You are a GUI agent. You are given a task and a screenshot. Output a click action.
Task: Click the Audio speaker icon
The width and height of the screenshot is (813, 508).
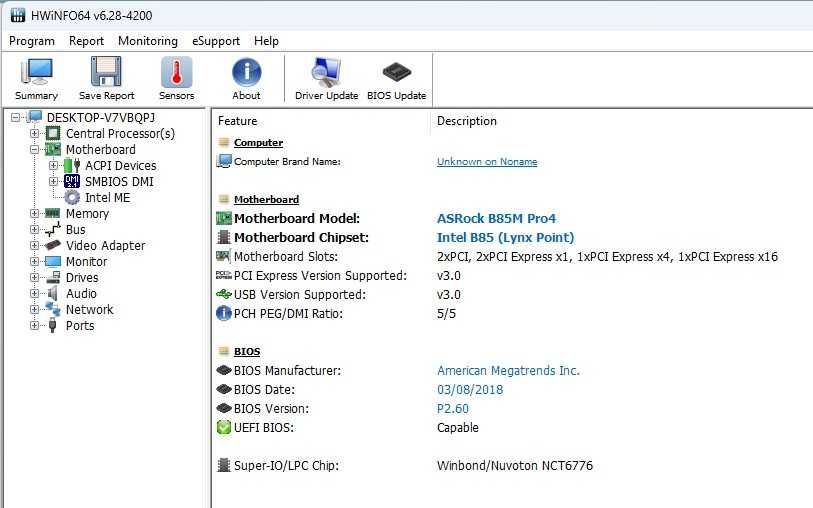[52, 293]
